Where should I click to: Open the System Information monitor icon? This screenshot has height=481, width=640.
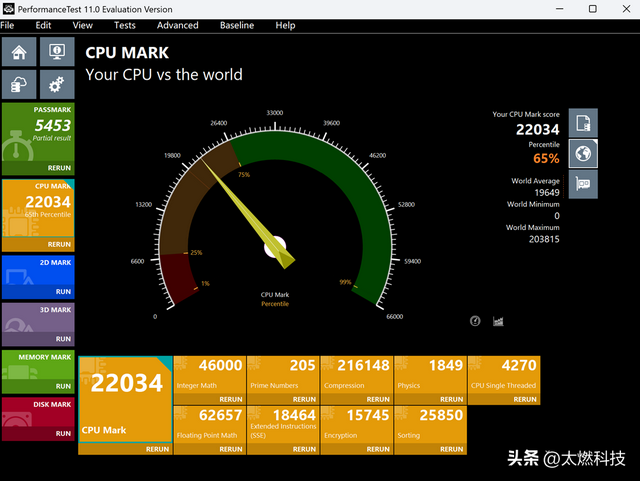point(56,51)
